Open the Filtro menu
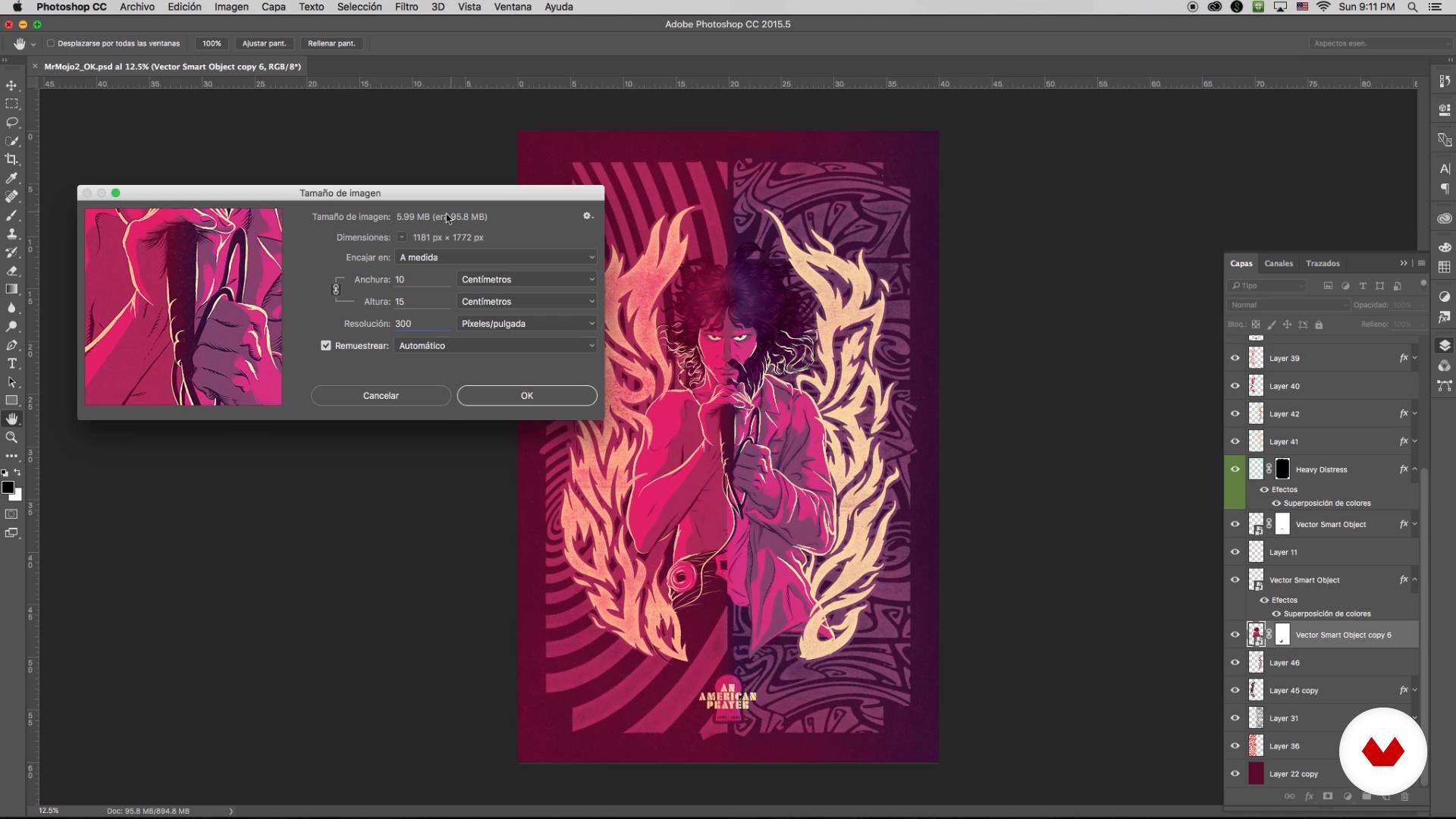This screenshot has width=1456, height=819. [x=406, y=7]
